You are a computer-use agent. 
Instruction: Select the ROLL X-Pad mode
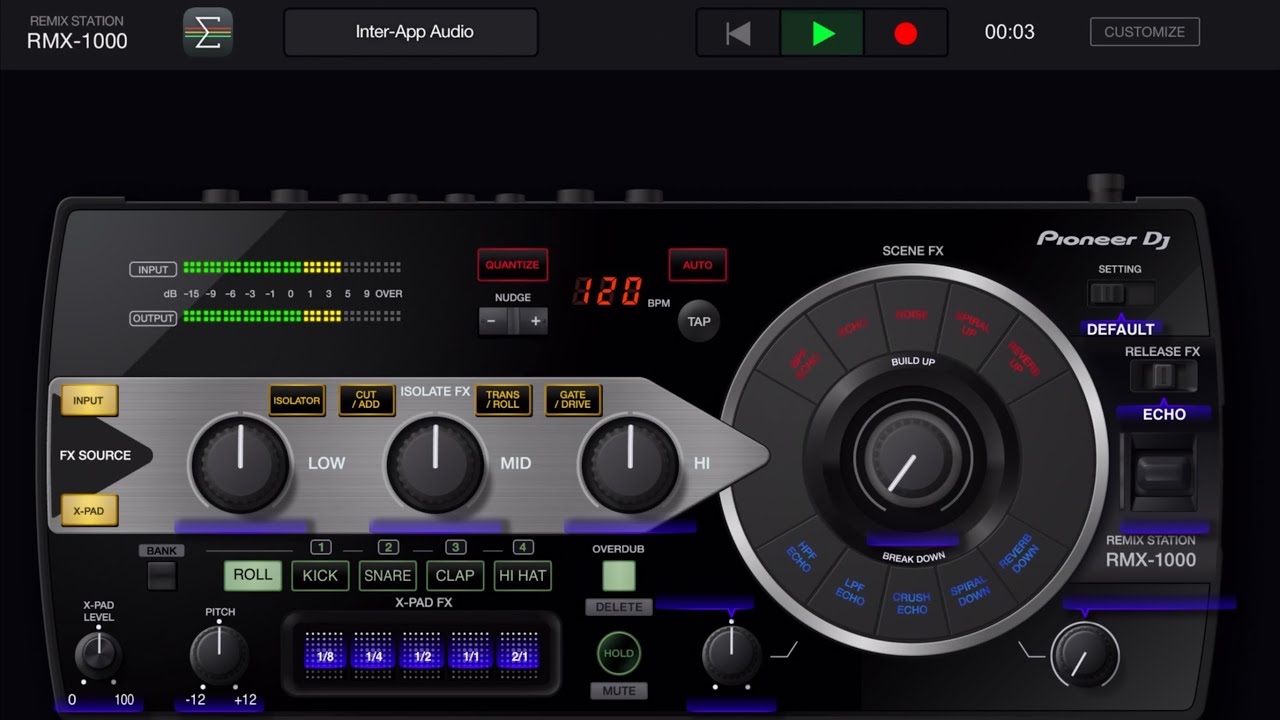[x=253, y=575]
